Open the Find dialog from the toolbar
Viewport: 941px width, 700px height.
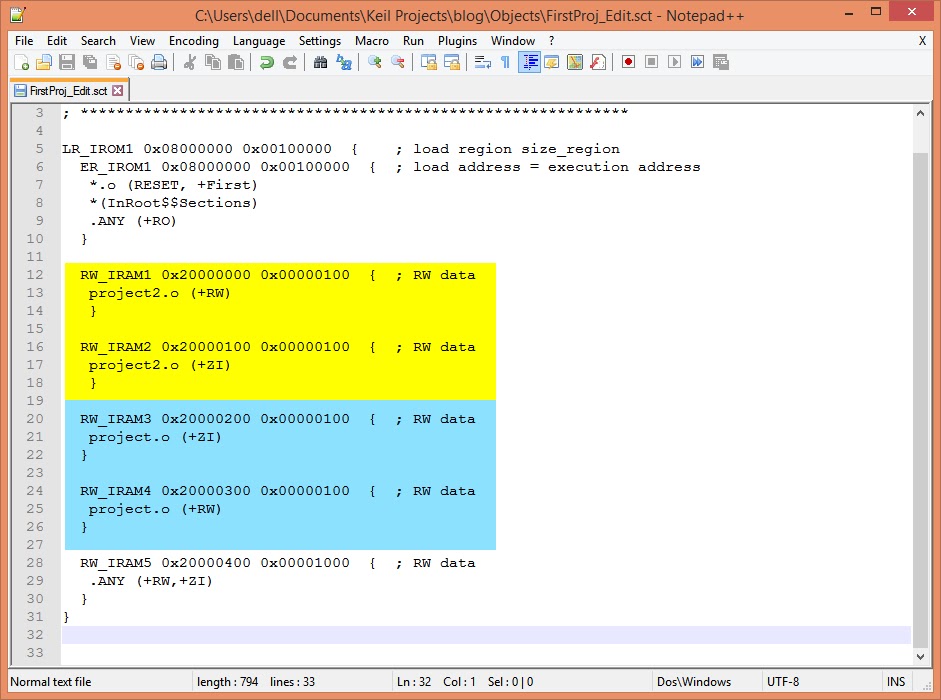point(321,62)
